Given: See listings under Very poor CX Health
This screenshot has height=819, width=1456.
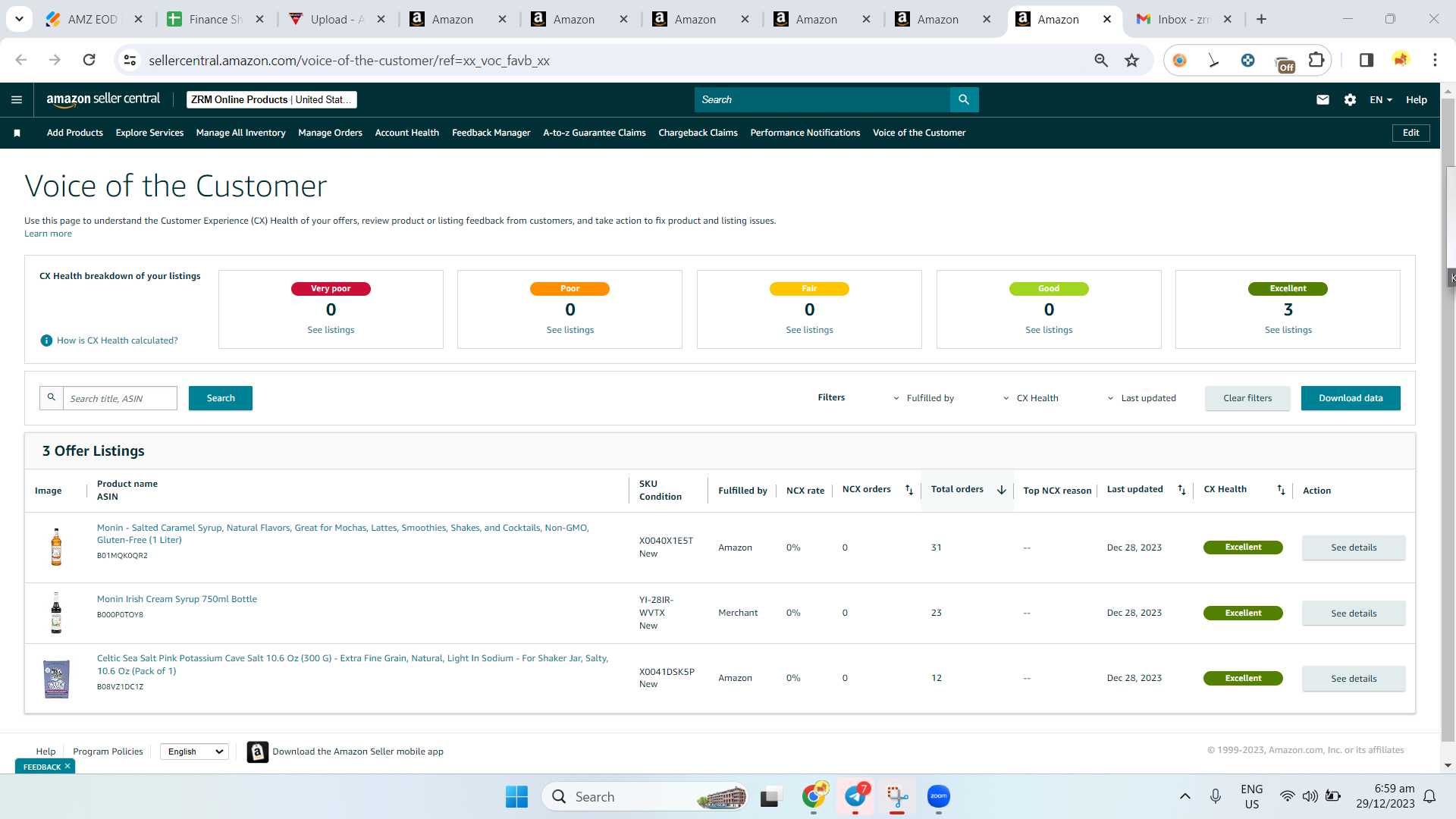Looking at the screenshot, I should pyautogui.click(x=331, y=330).
